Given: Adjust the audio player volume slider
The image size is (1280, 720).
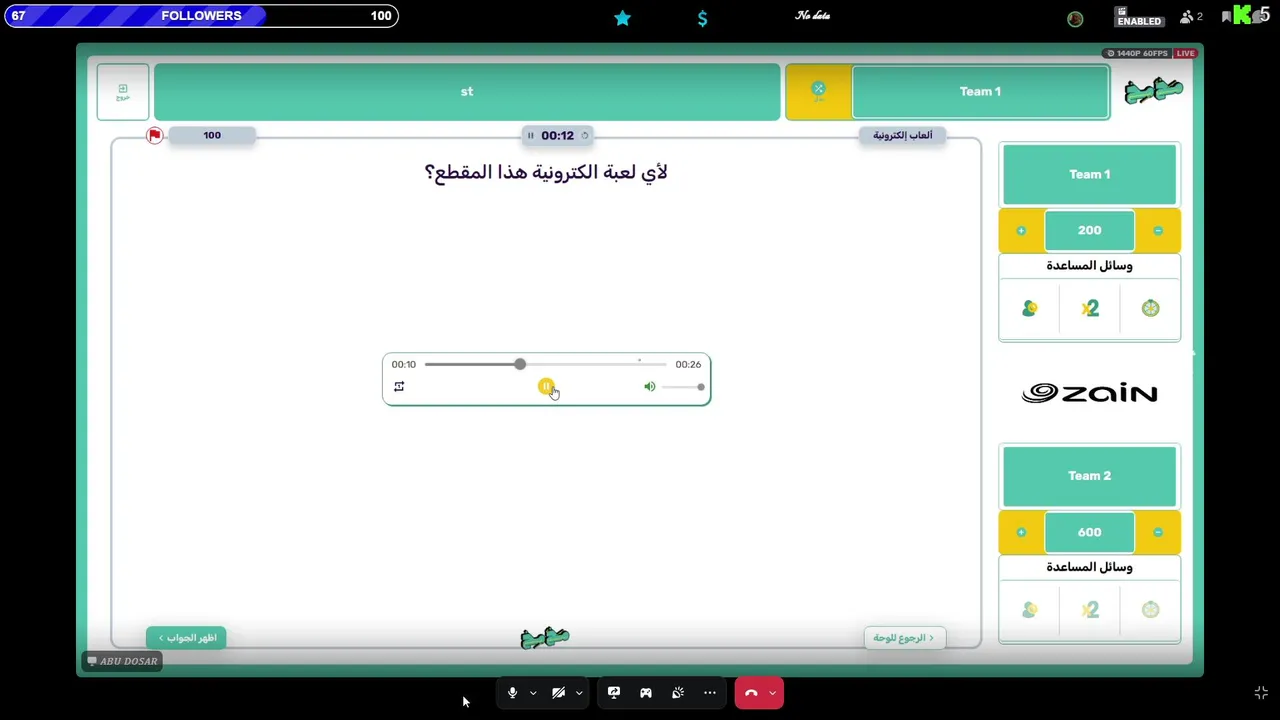Looking at the screenshot, I should click(x=683, y=387).
